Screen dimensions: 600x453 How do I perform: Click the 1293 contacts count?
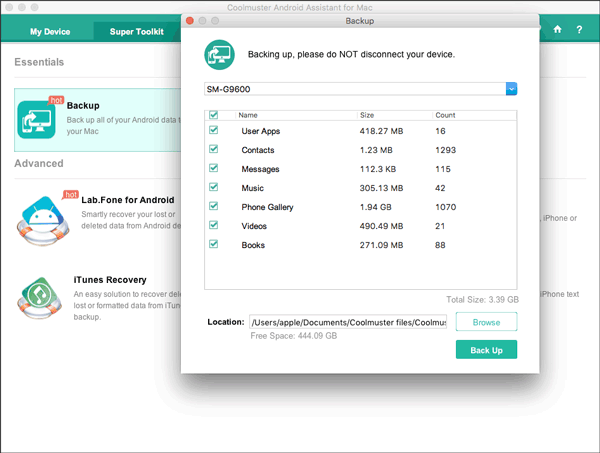coord(445,150)
